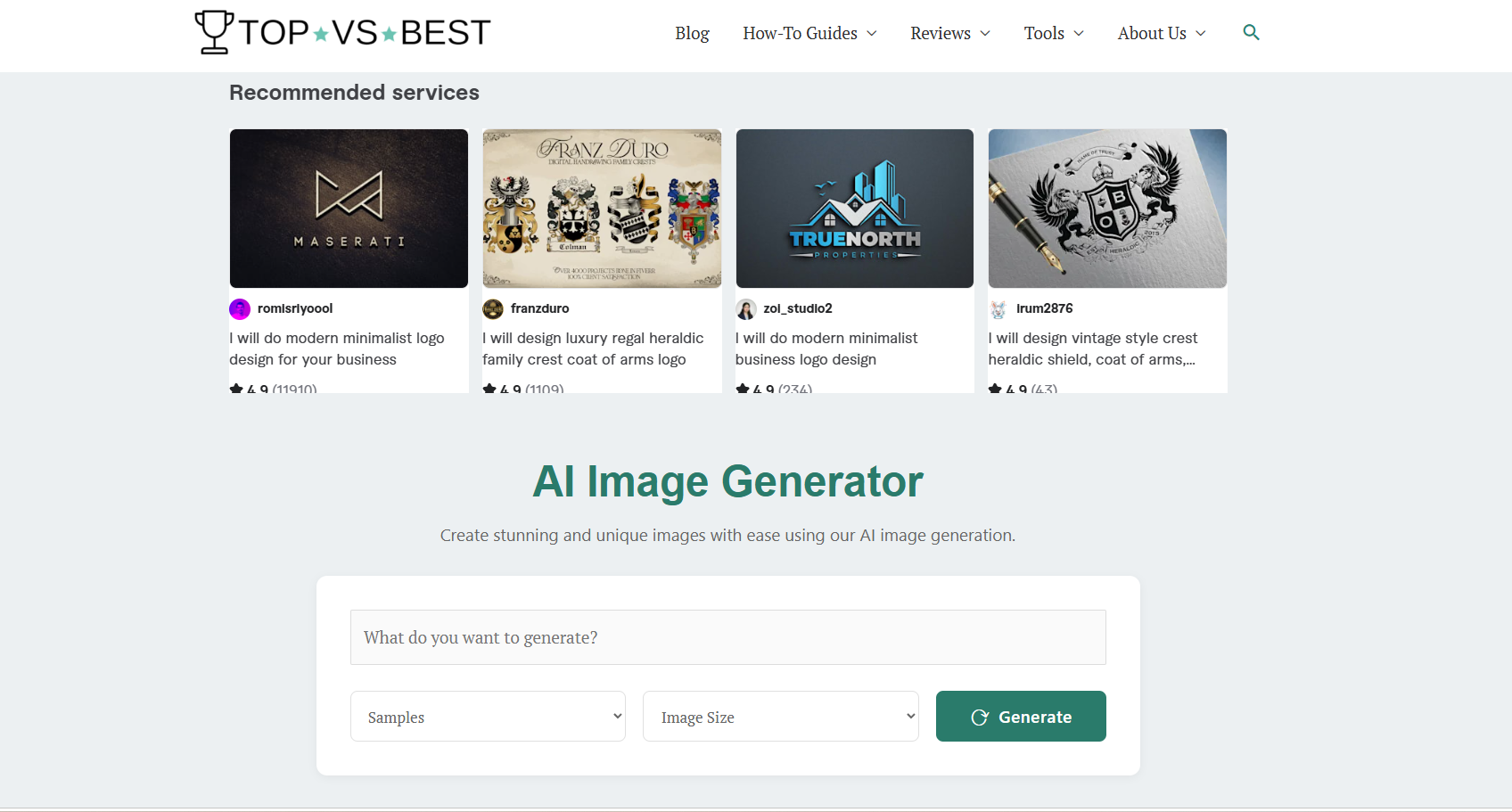The height and width of the screenshot is (812, 1512).
Task: Expand the About Us chevron arrow
Action: 1201,34
